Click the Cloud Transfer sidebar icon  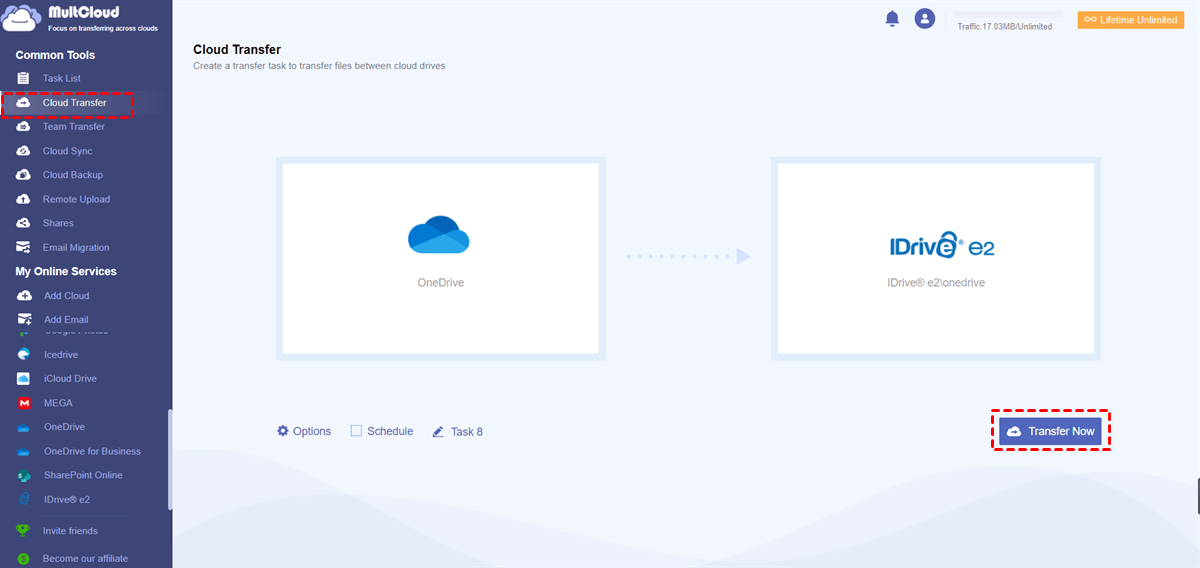[x=23, y=103]
